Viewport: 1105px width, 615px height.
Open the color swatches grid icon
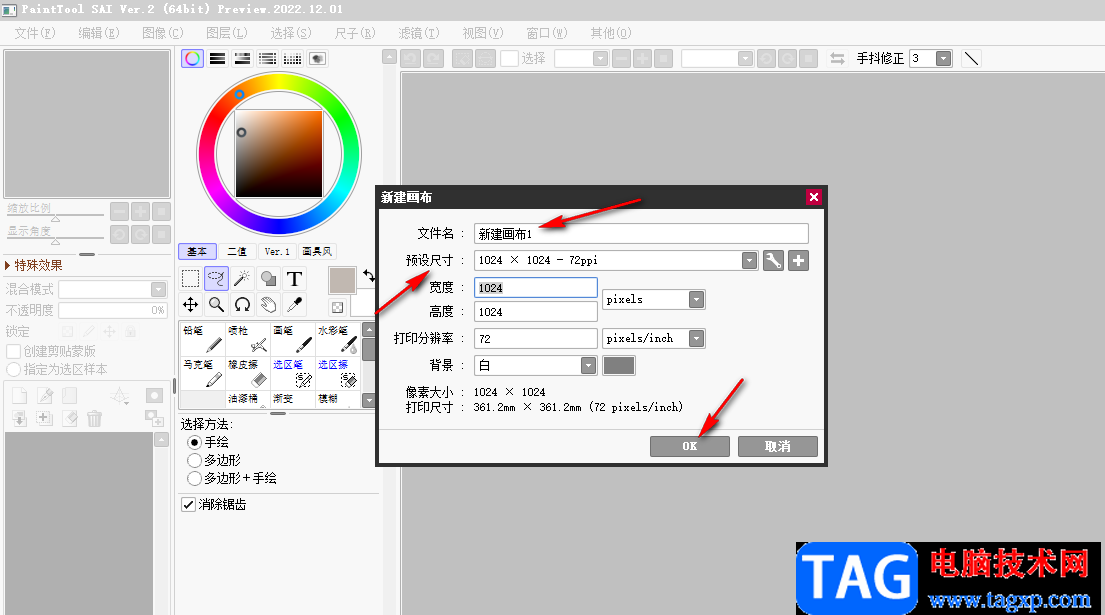pyautogui.click(x=292, y=58)
